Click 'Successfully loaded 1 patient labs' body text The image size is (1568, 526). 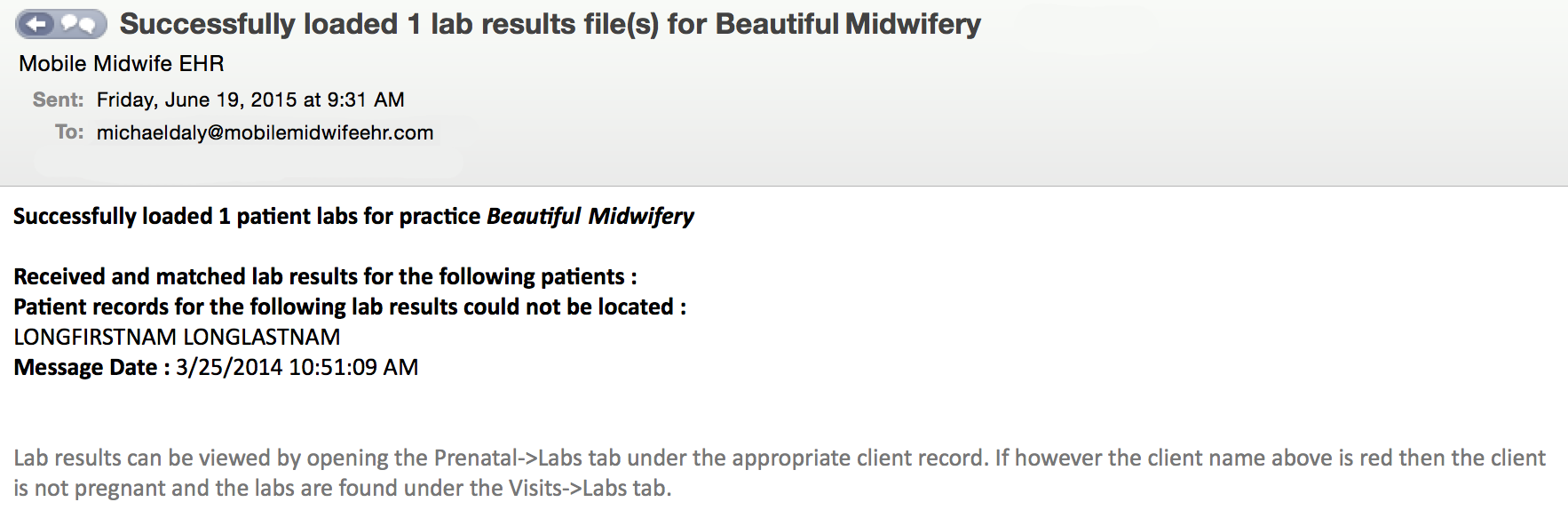pos(247,216)
